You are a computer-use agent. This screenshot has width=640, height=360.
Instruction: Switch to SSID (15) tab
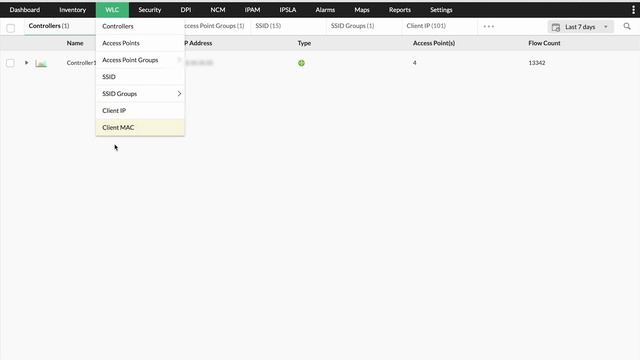click(268, 26)
